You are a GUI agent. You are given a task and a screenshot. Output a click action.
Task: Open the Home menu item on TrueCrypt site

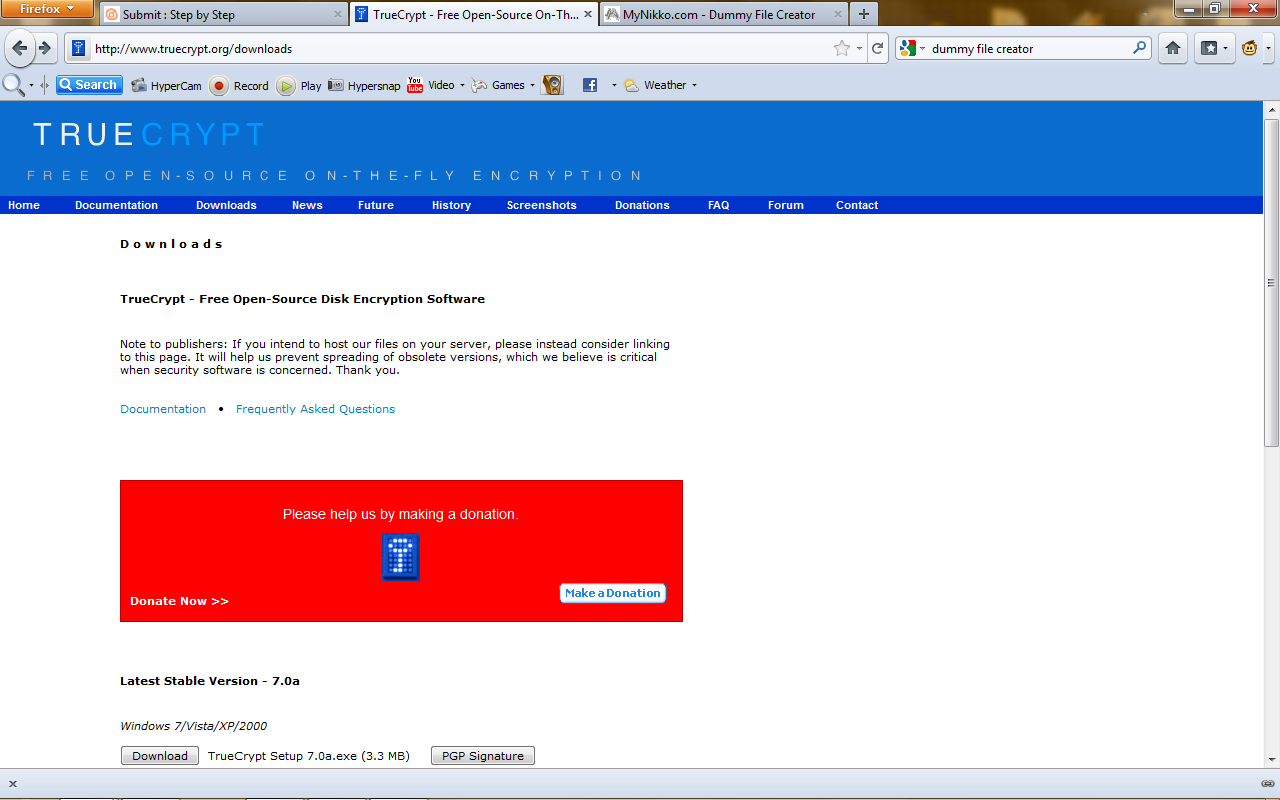pos(24,205)
